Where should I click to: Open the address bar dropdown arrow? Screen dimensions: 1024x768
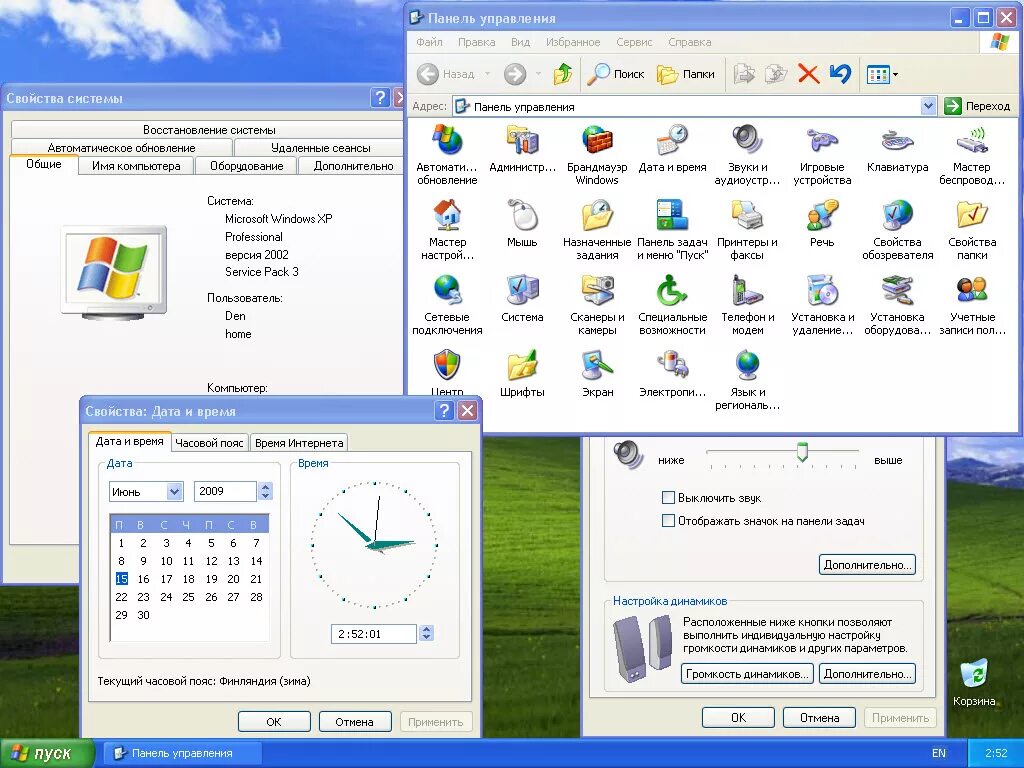[x=928, y=106]
